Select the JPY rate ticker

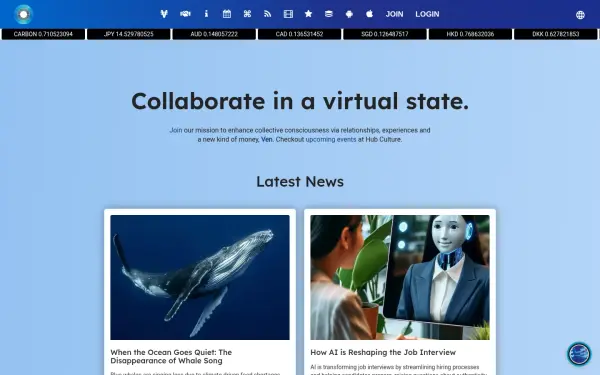(129, 34)
